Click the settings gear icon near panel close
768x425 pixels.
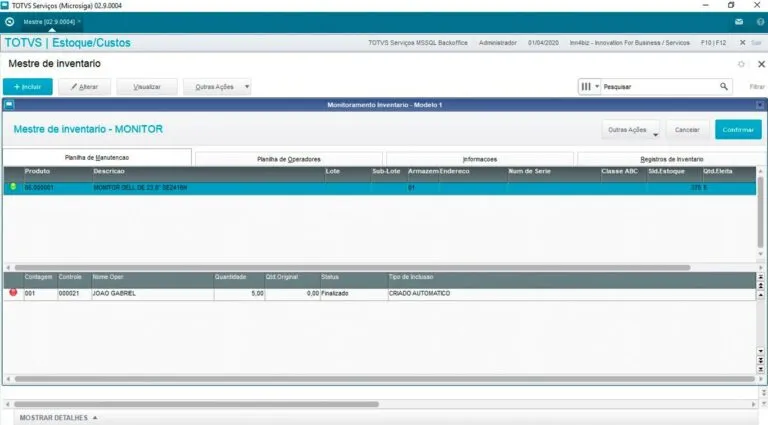coord(740,64)
